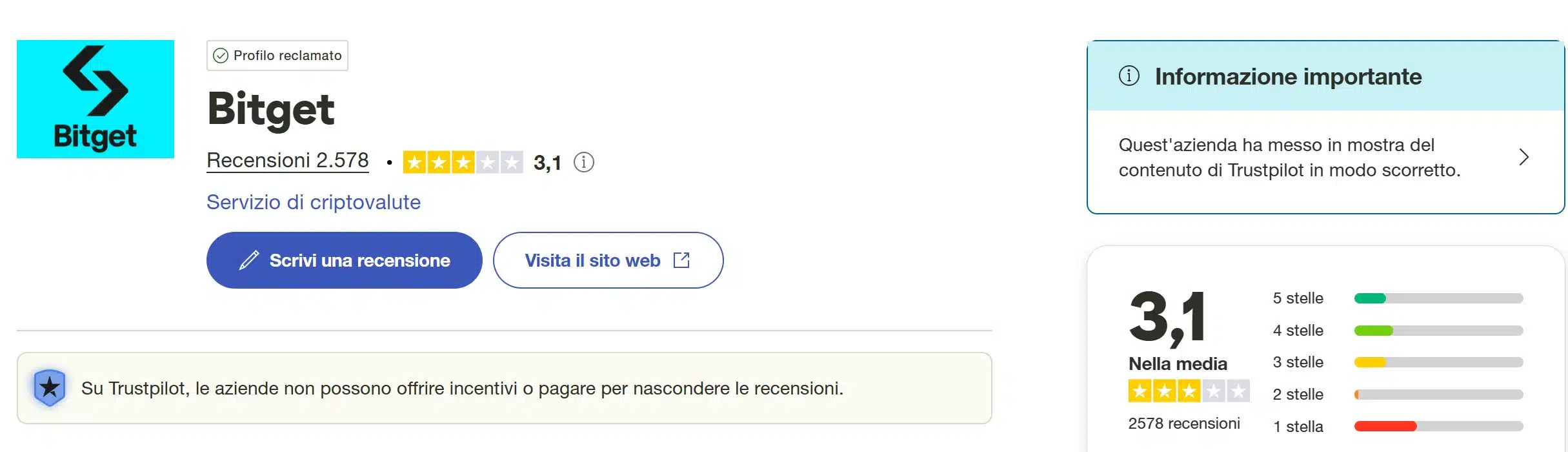Click the pencil icon on review button
The width and height of the screenshot is (1568, 452).
click(x=249, y=260)
